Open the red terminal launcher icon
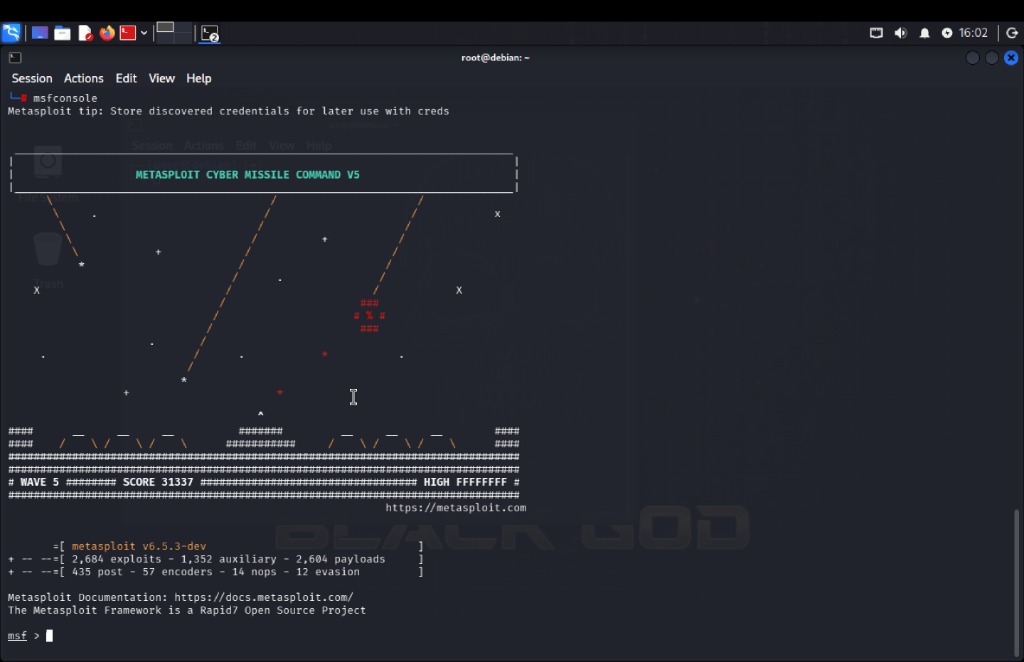Screen dimensions: 1024x662 (128, 33)
